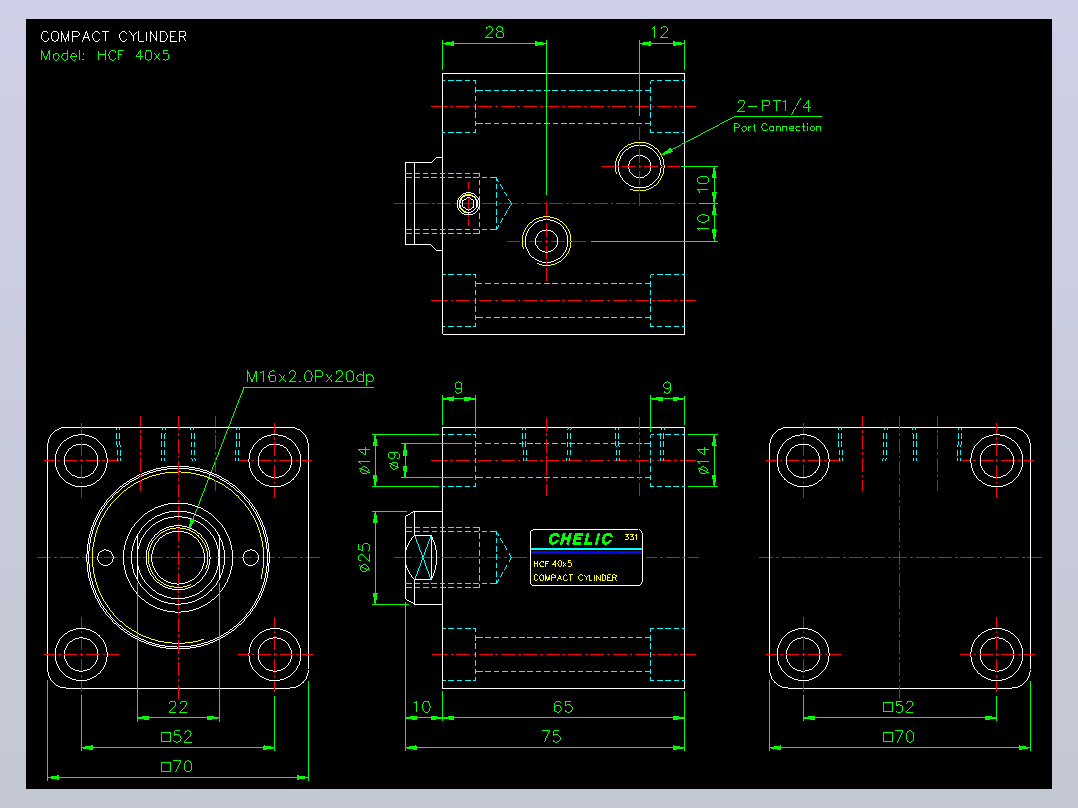
Task: Pick the ø14 dimension next to ø9
Action: [x=364, y=460]
